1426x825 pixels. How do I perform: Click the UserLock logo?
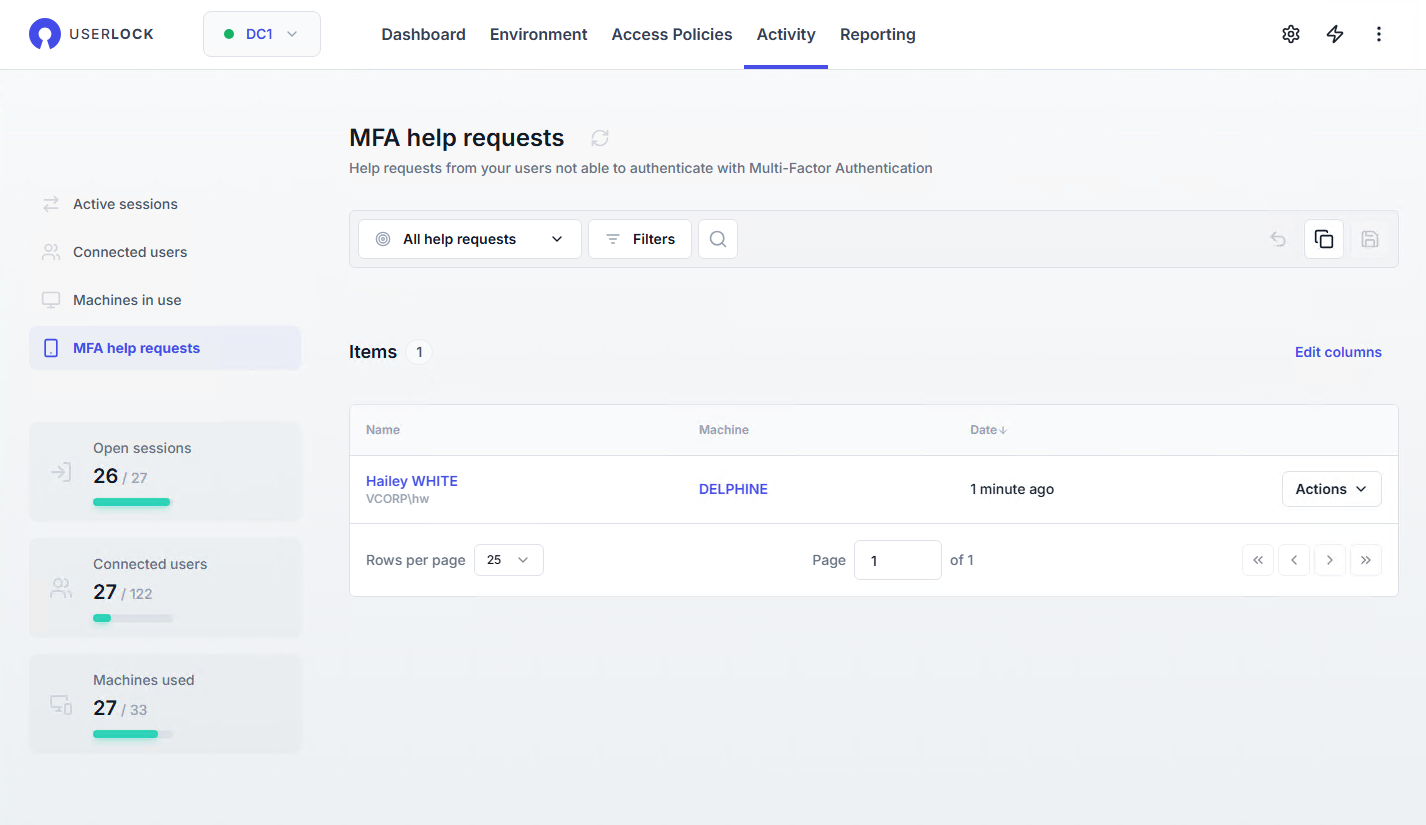(x=91, y=34)
